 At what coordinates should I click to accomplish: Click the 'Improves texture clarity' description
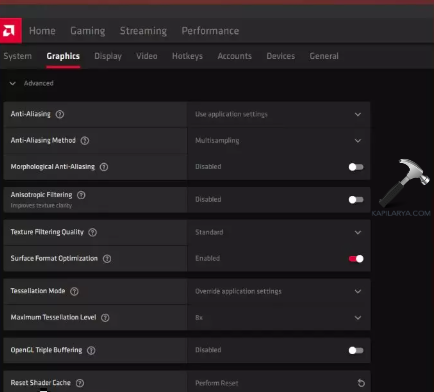tap(41, 206)
